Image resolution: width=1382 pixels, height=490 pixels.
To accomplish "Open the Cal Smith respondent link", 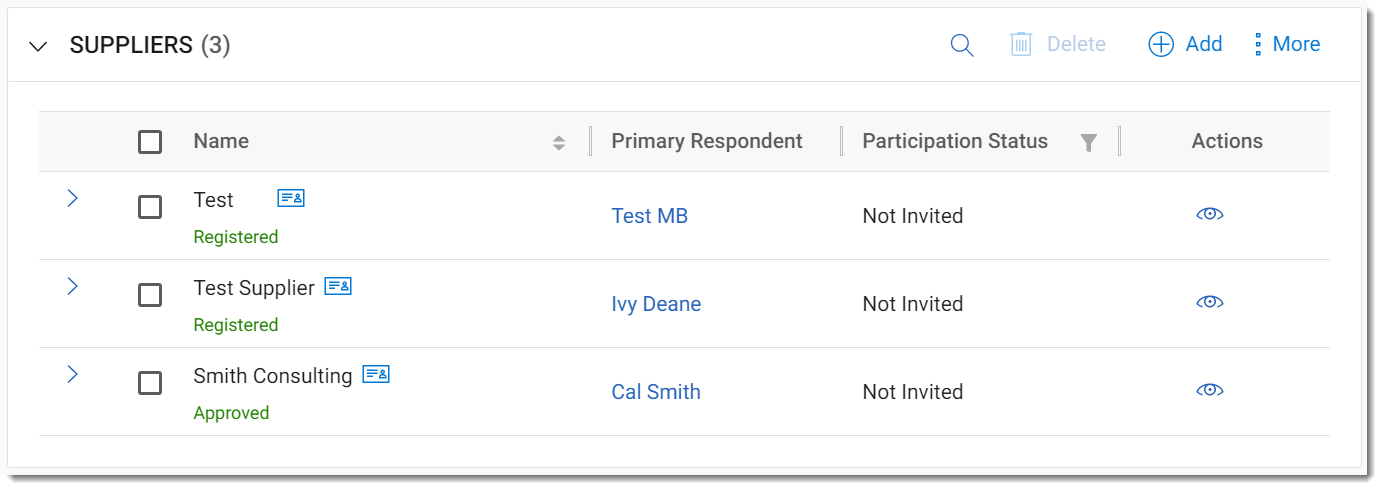I will [656, 392].
